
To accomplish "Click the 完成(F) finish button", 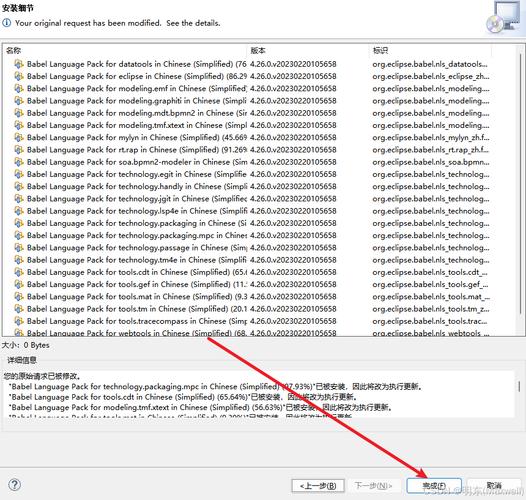I will tap(434, 486).
